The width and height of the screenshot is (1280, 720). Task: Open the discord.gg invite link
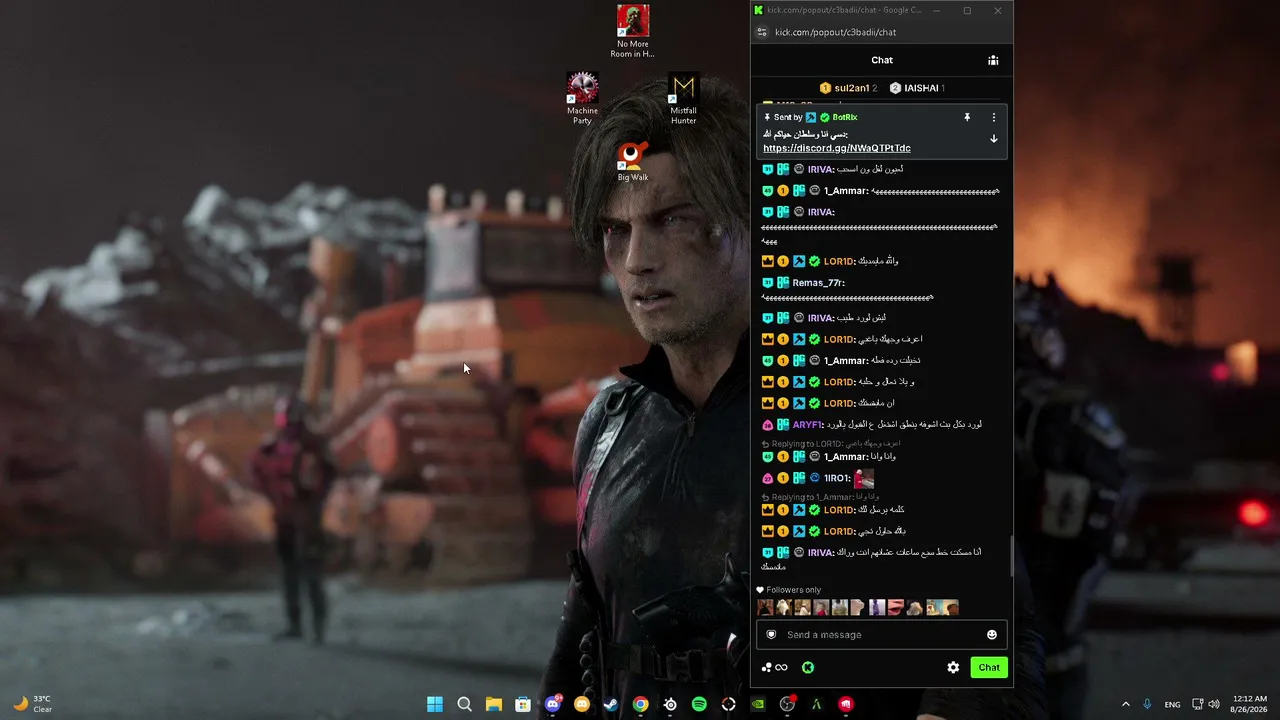pos(836,148)
